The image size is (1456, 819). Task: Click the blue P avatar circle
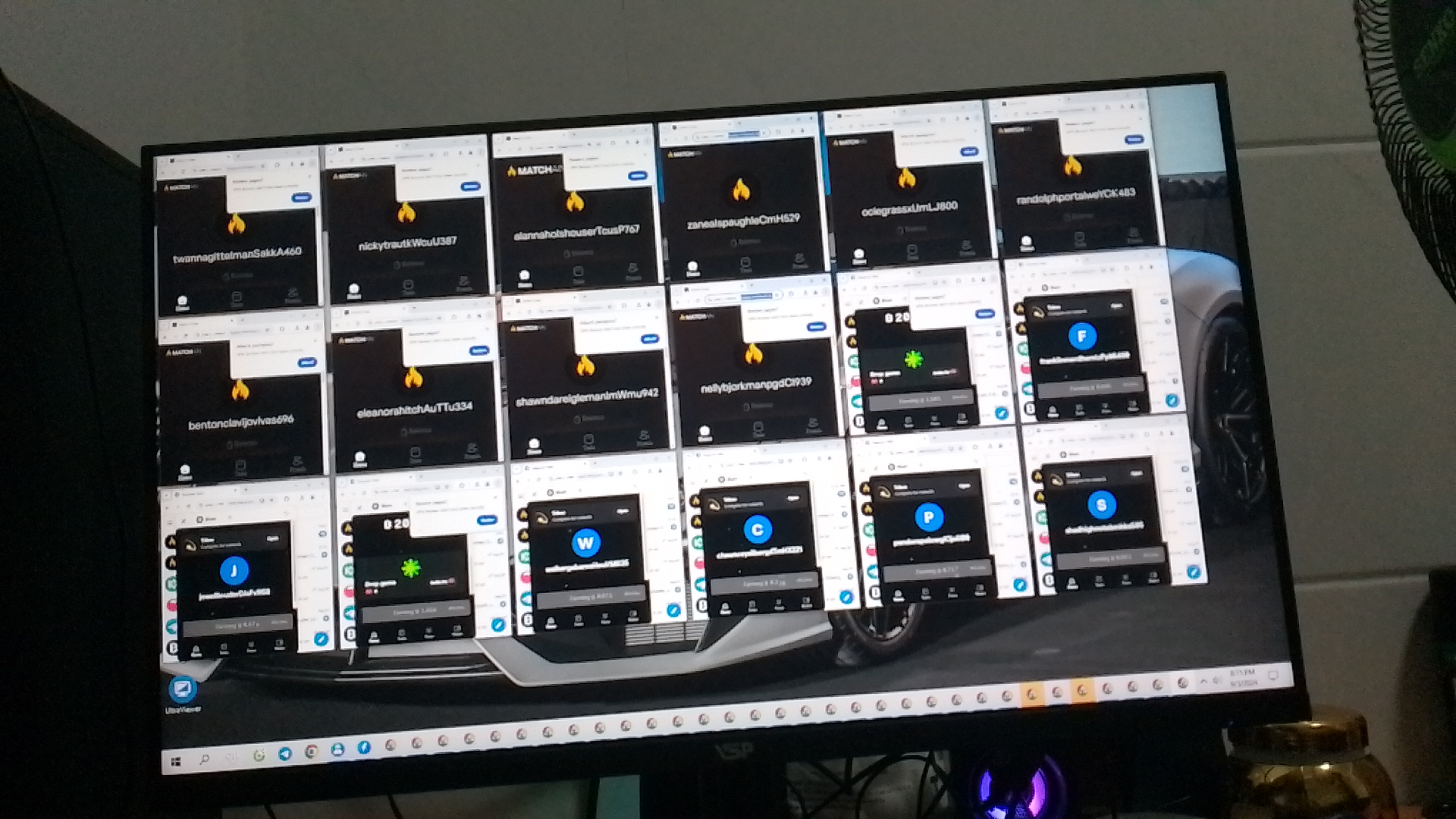[x=928, y=517]
